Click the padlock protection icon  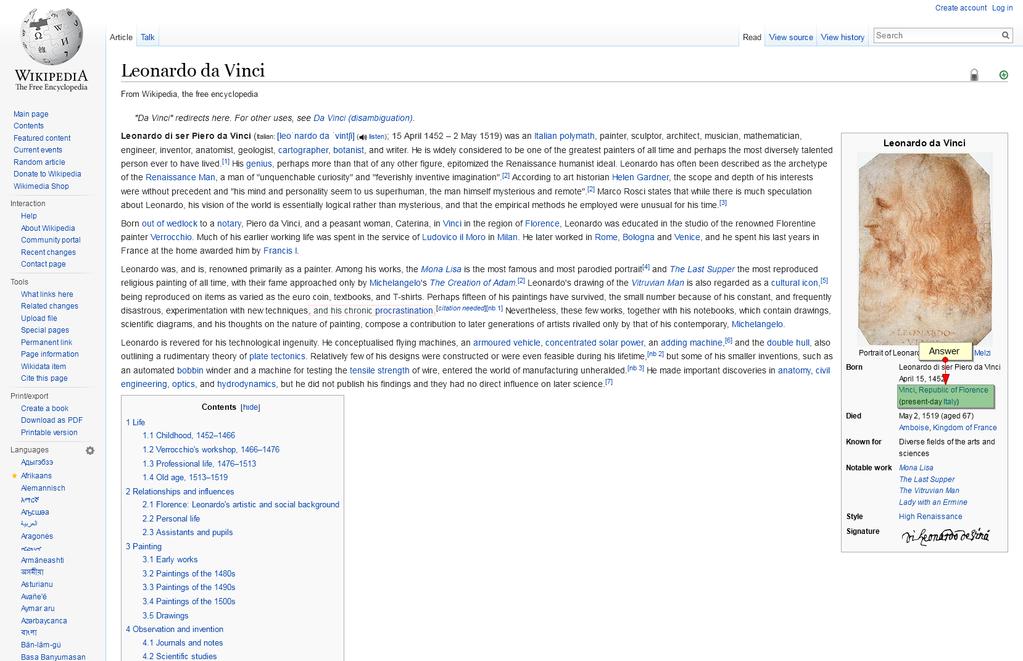coord(974,75)
